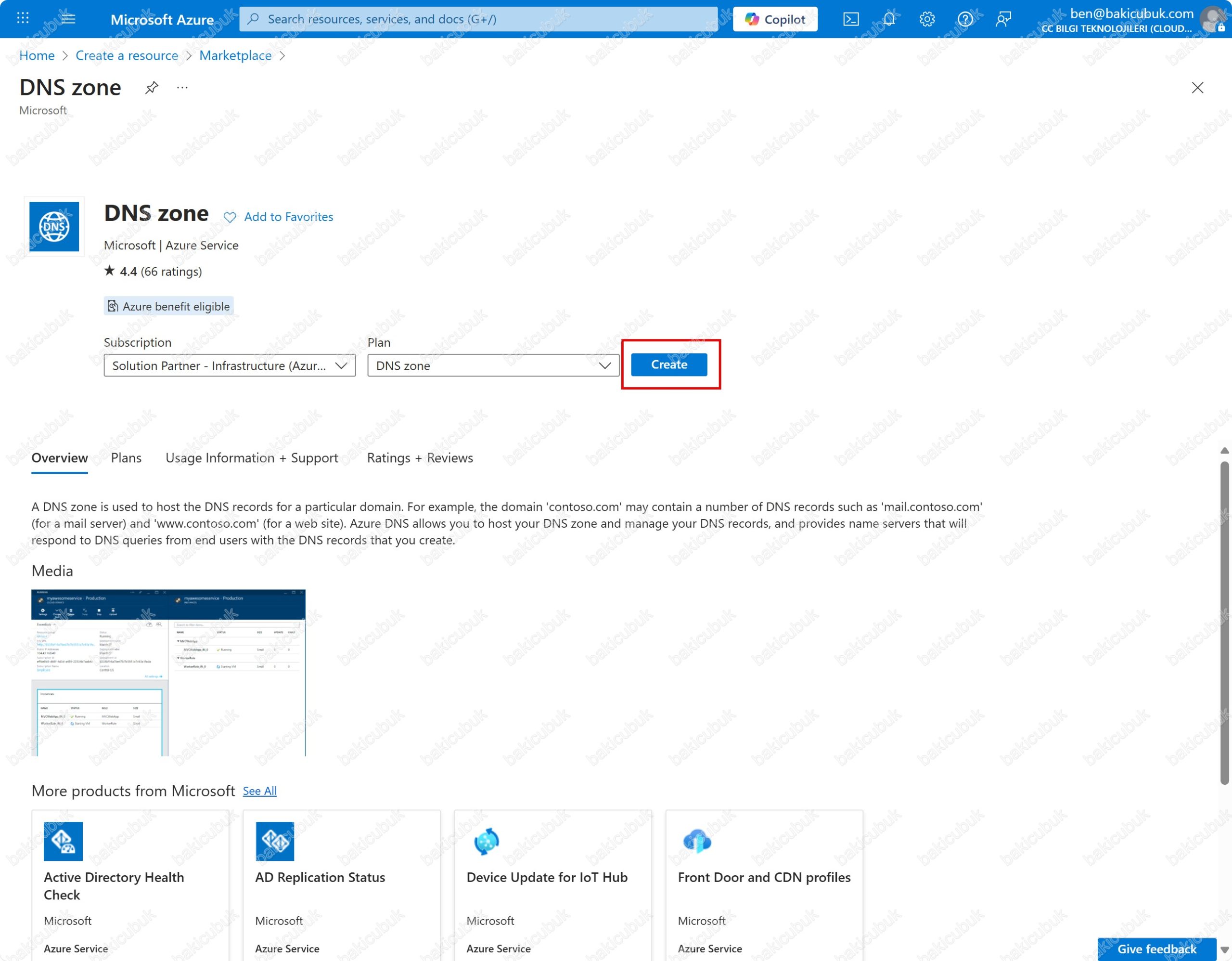
Task: Pin DNS zone to dashboard
Action: pos(152,88)
